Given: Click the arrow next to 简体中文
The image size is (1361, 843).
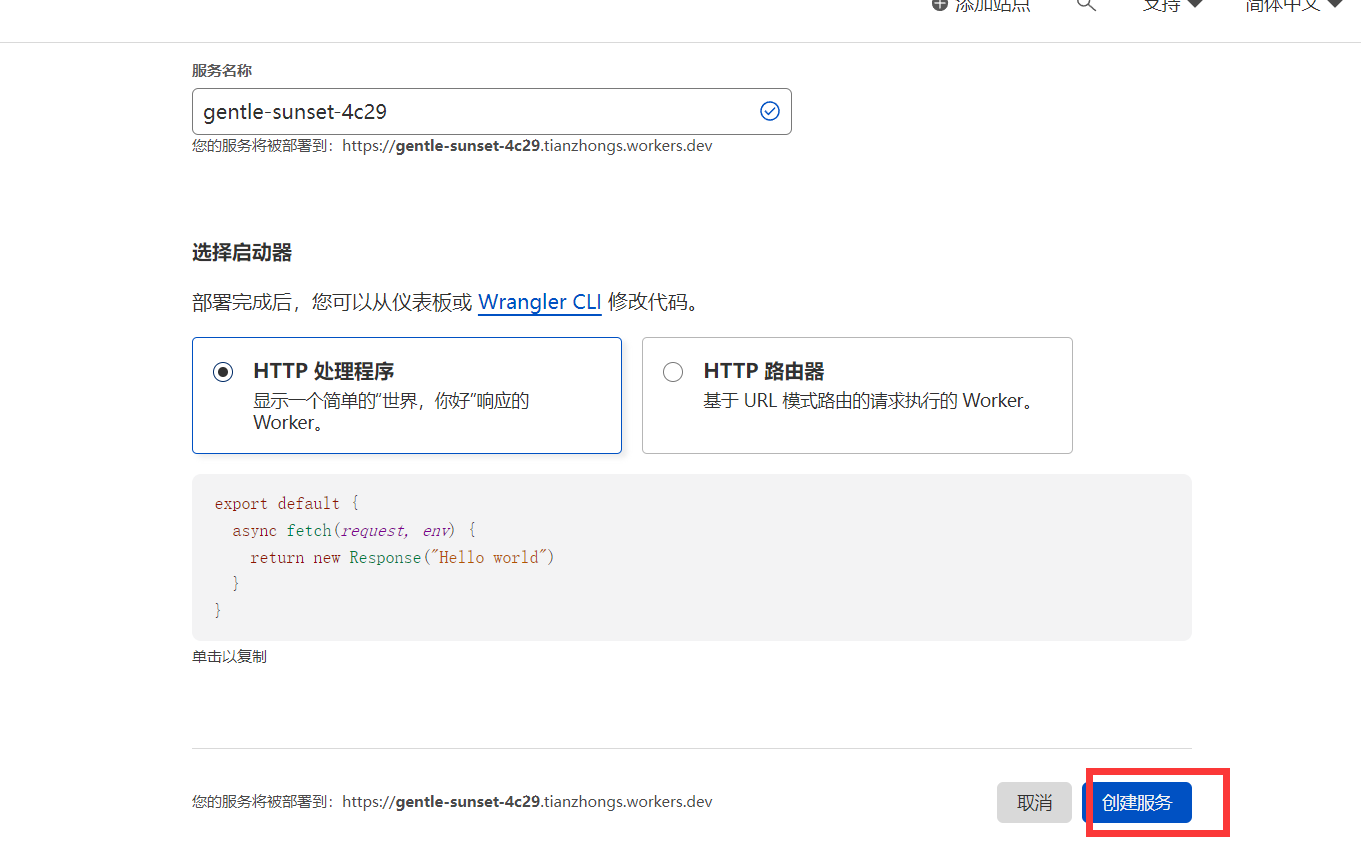Looking at the screenshot, I should (x=1335, y=5).
